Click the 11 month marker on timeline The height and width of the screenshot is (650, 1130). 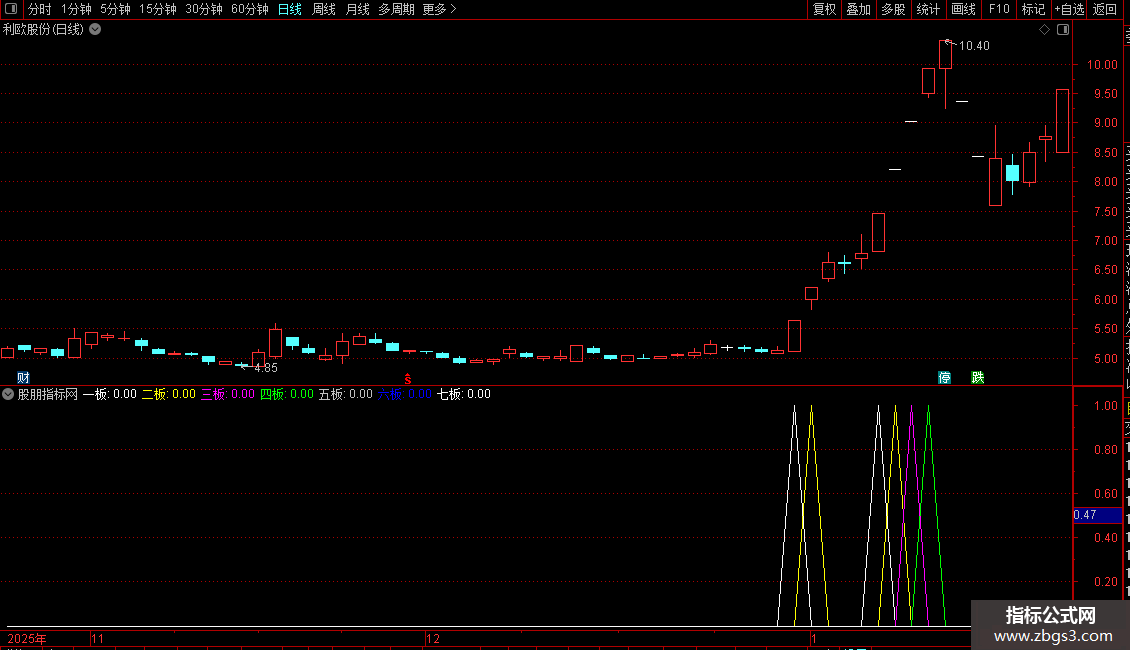(97, 639)
